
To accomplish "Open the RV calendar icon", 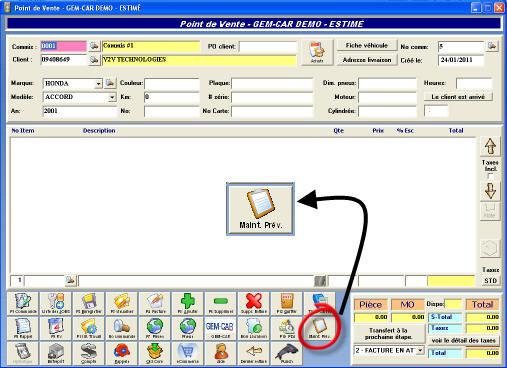I will (x=56, y=328).
